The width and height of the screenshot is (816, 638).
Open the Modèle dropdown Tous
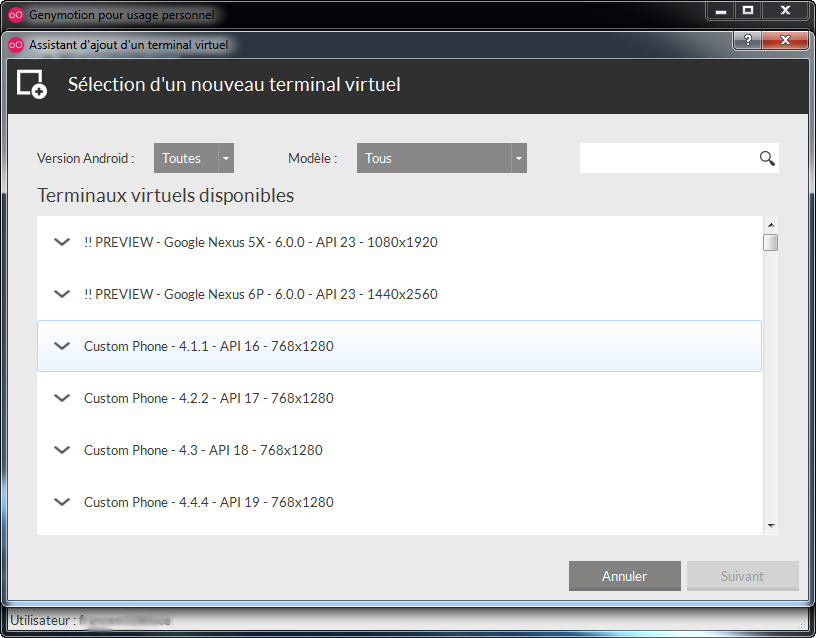tap(441, 158)
